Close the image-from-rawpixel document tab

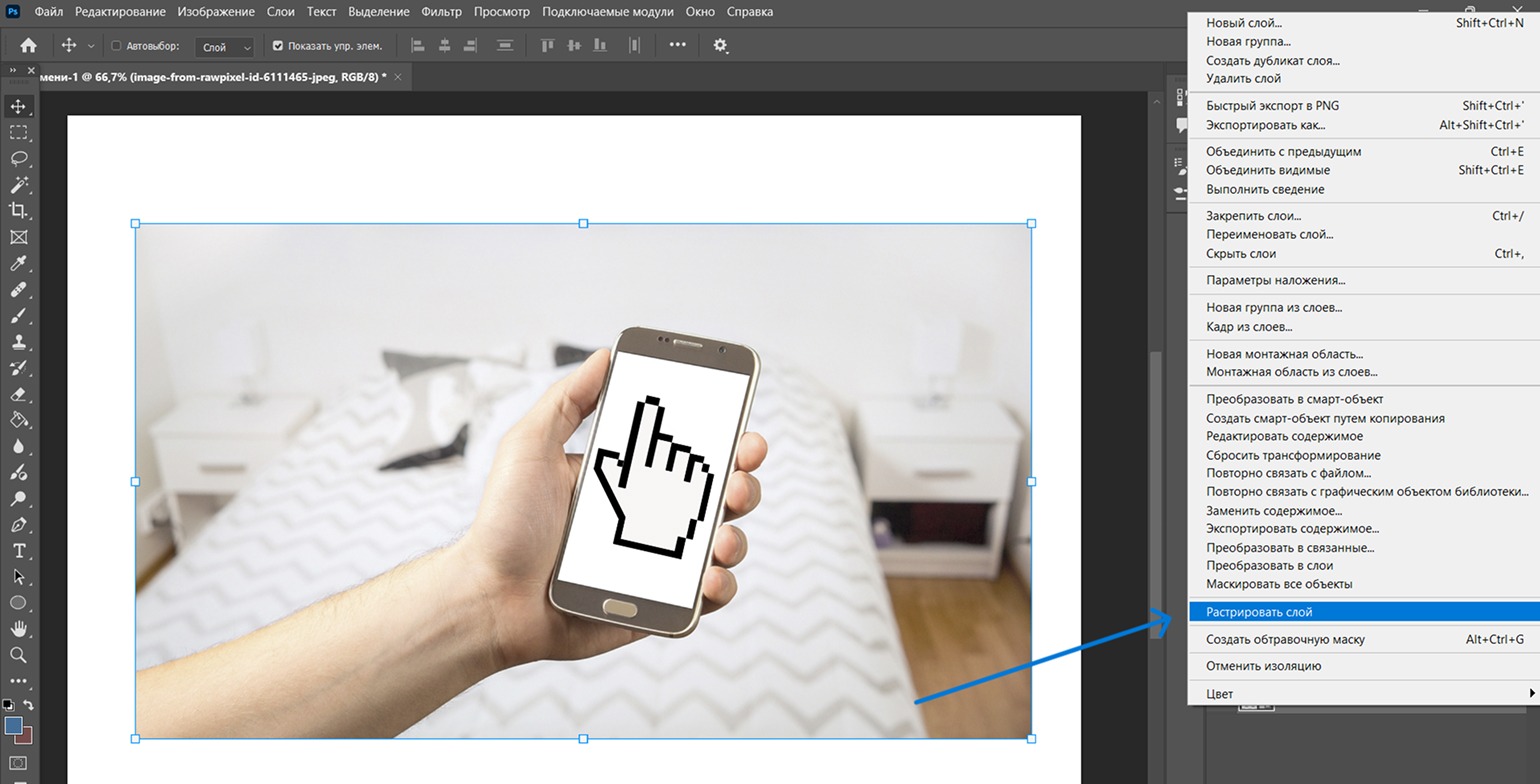tap(398, 77)
